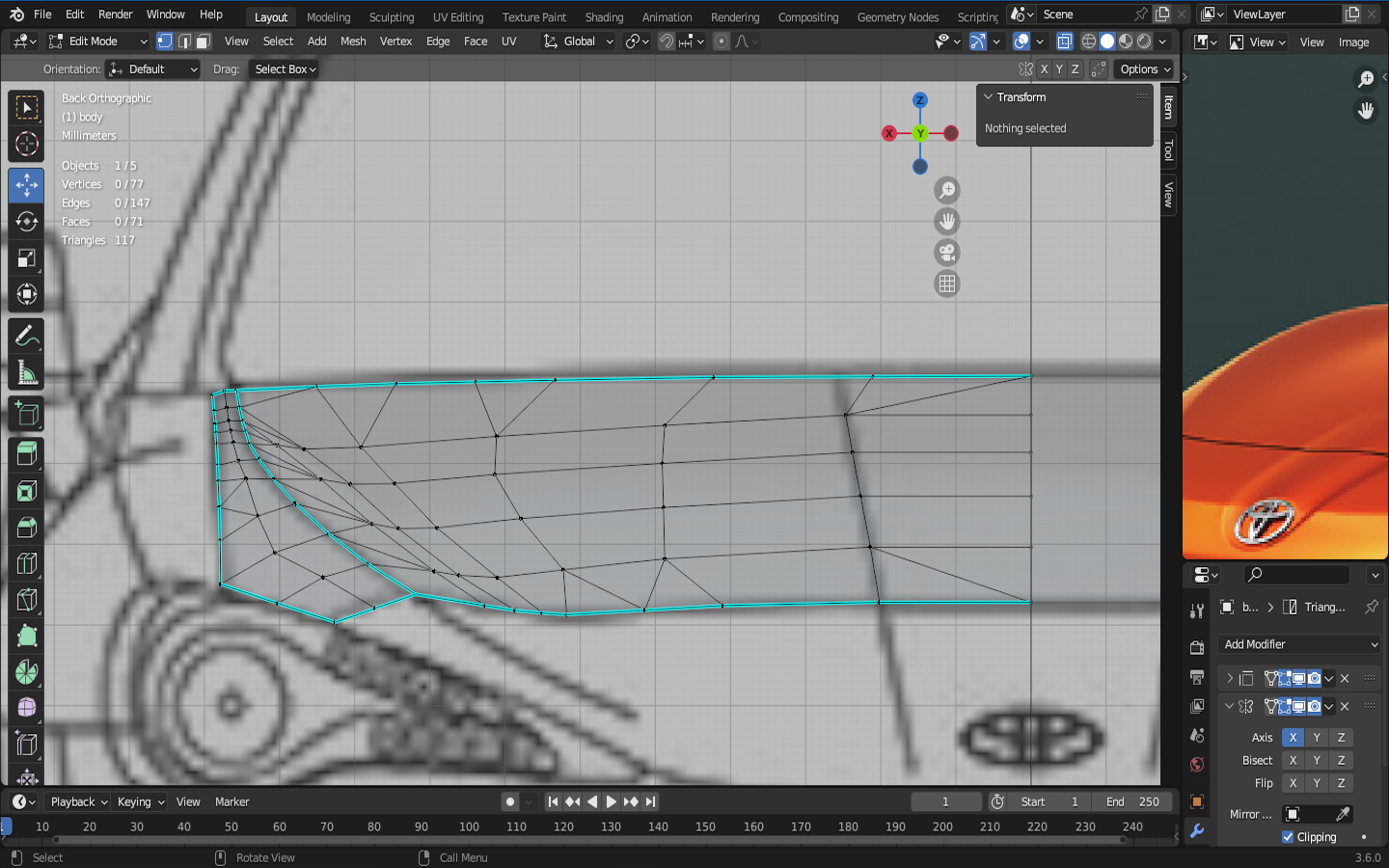Choose the Move tool
The image size is (1389, 868).
coord(27,185)
